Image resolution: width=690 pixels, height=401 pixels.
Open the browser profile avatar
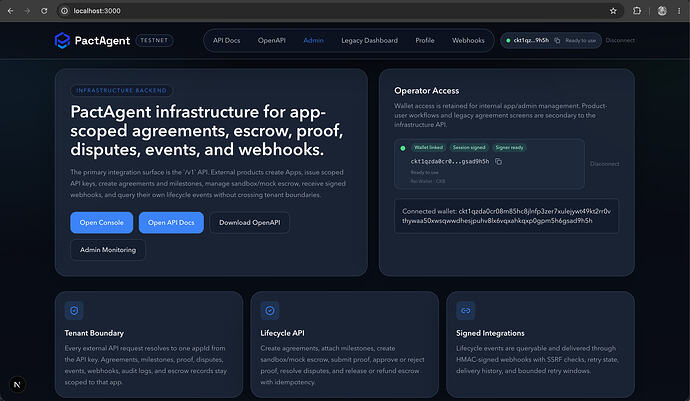[662, 11]
